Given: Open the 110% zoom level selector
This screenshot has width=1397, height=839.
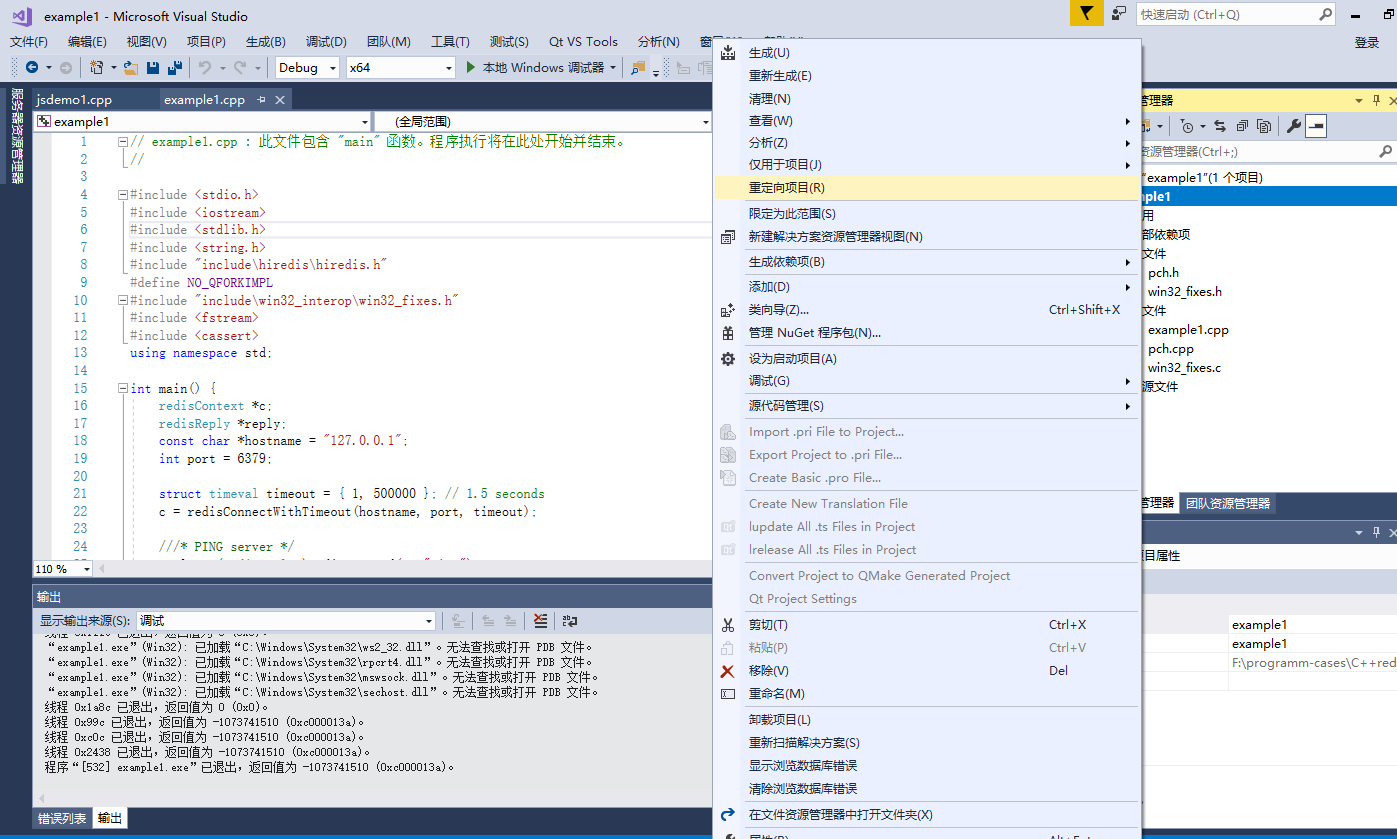Looking at the screenshot, I should point(61,568).
